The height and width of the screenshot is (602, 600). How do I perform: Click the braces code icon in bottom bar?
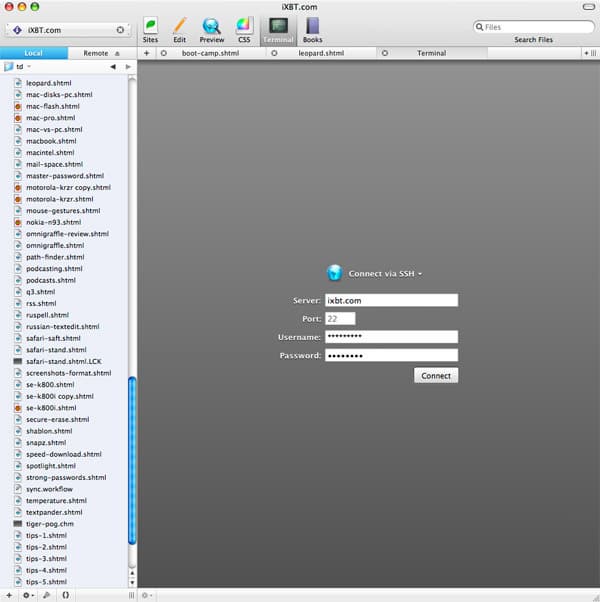point(66,595)
